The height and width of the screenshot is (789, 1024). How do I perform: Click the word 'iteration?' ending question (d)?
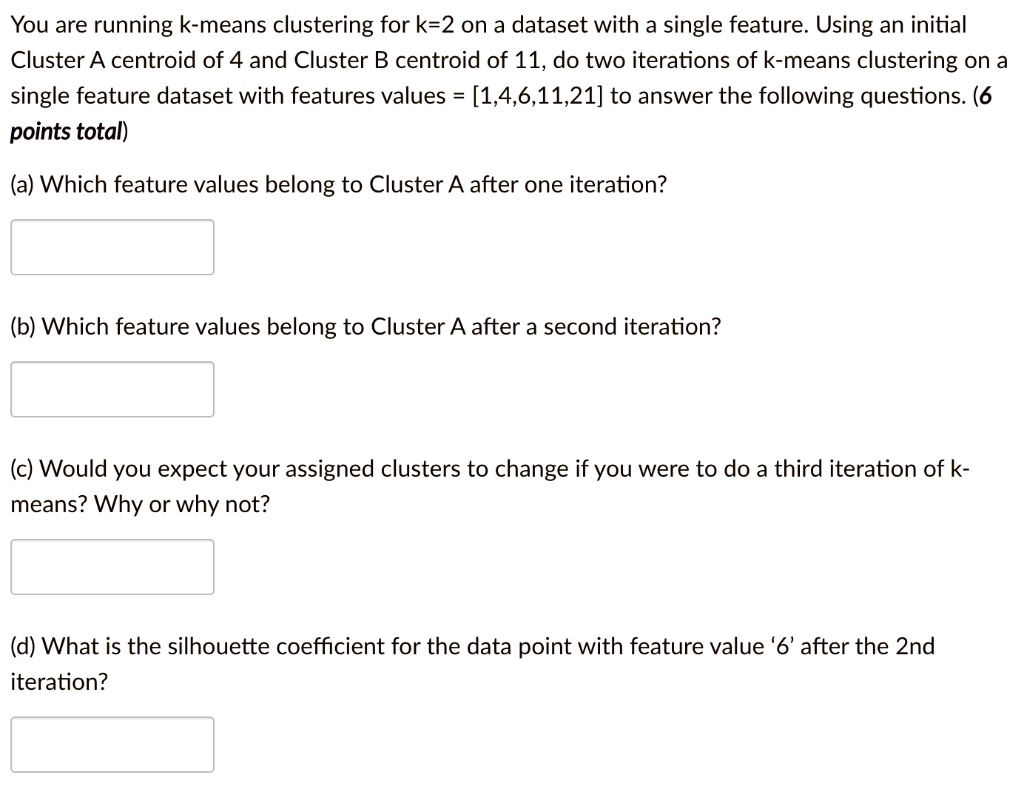59,682
